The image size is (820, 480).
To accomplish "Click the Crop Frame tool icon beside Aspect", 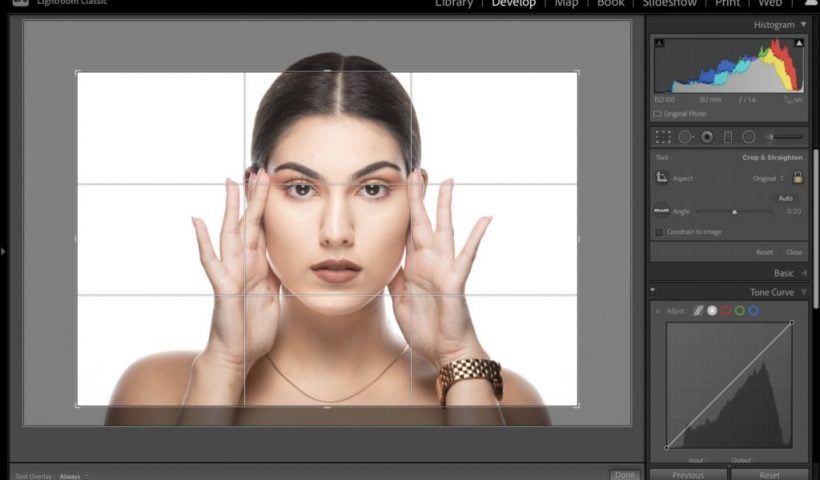I will pos(661,178).
